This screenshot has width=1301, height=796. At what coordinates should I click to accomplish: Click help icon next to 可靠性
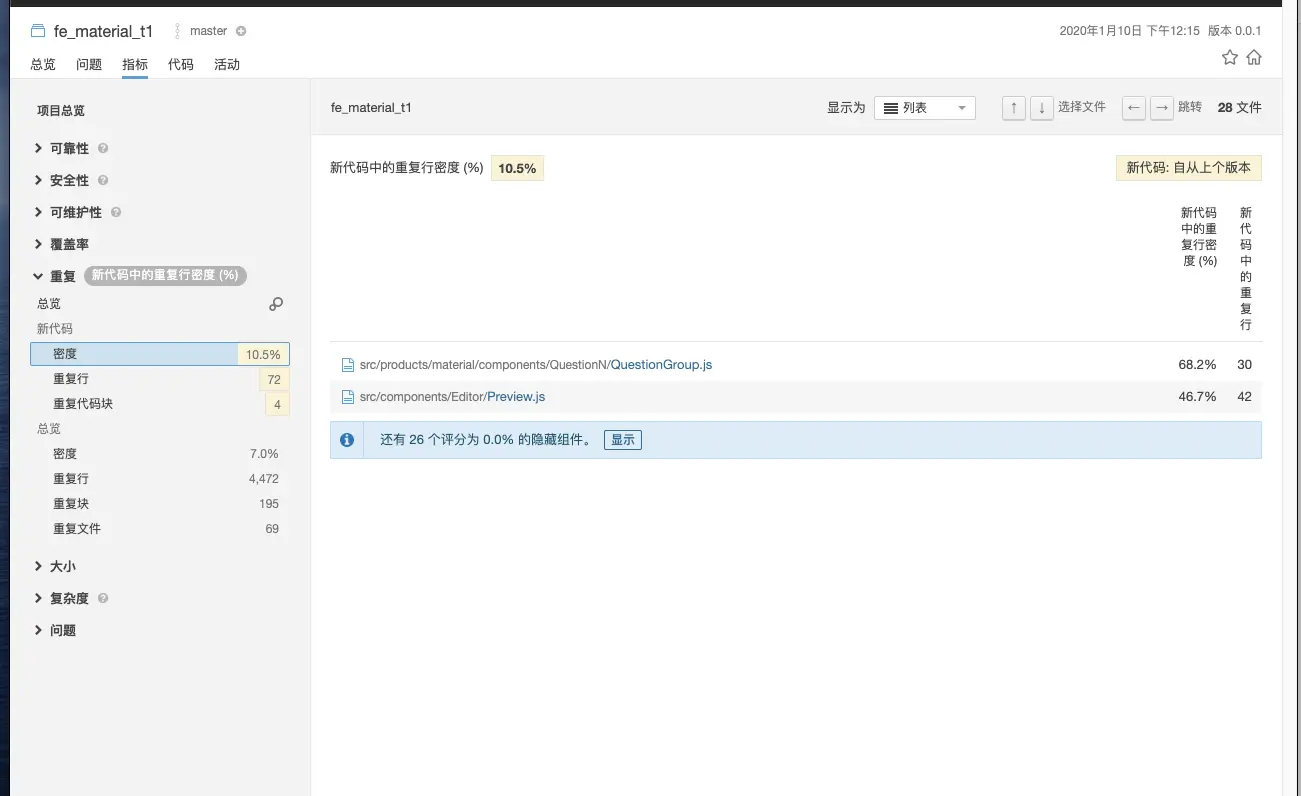pyautogui.click(x=103, y=148)
